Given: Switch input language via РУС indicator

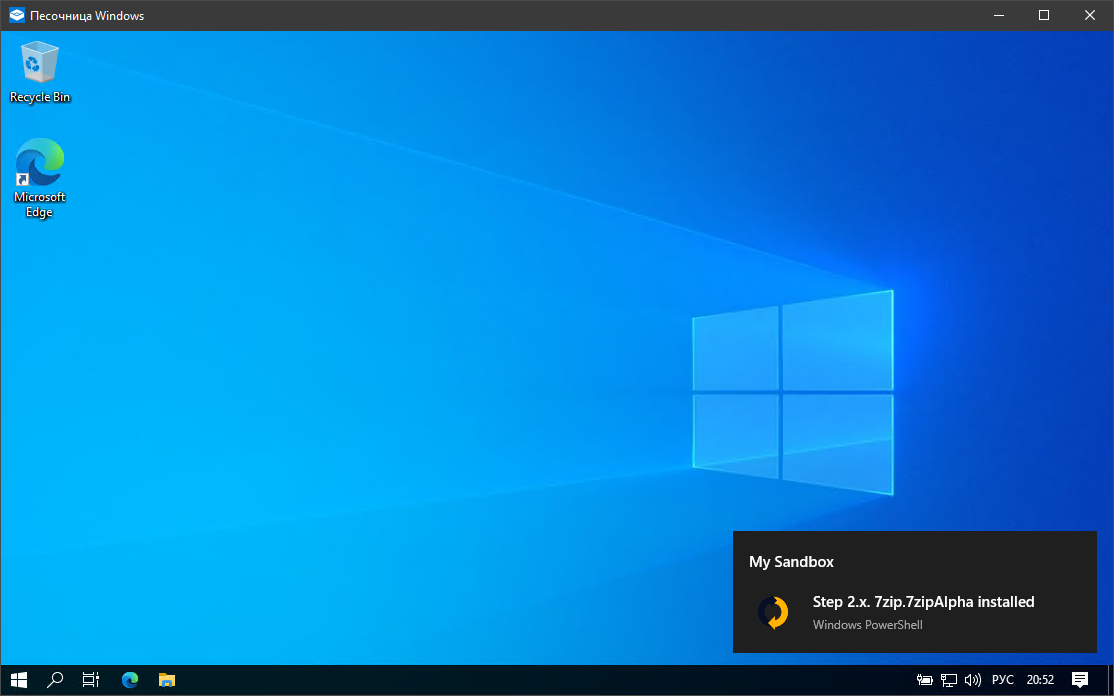Looking at the screenshot, I should click(1002, 680).
